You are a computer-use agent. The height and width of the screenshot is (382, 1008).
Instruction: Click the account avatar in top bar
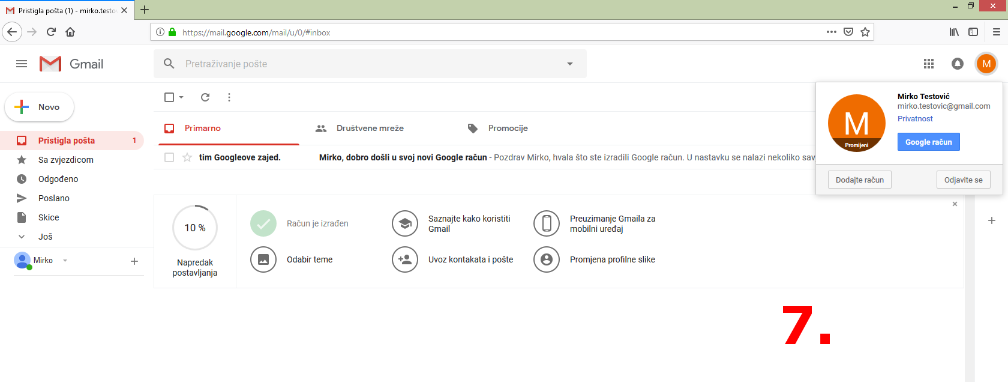(x=986, y=64)
